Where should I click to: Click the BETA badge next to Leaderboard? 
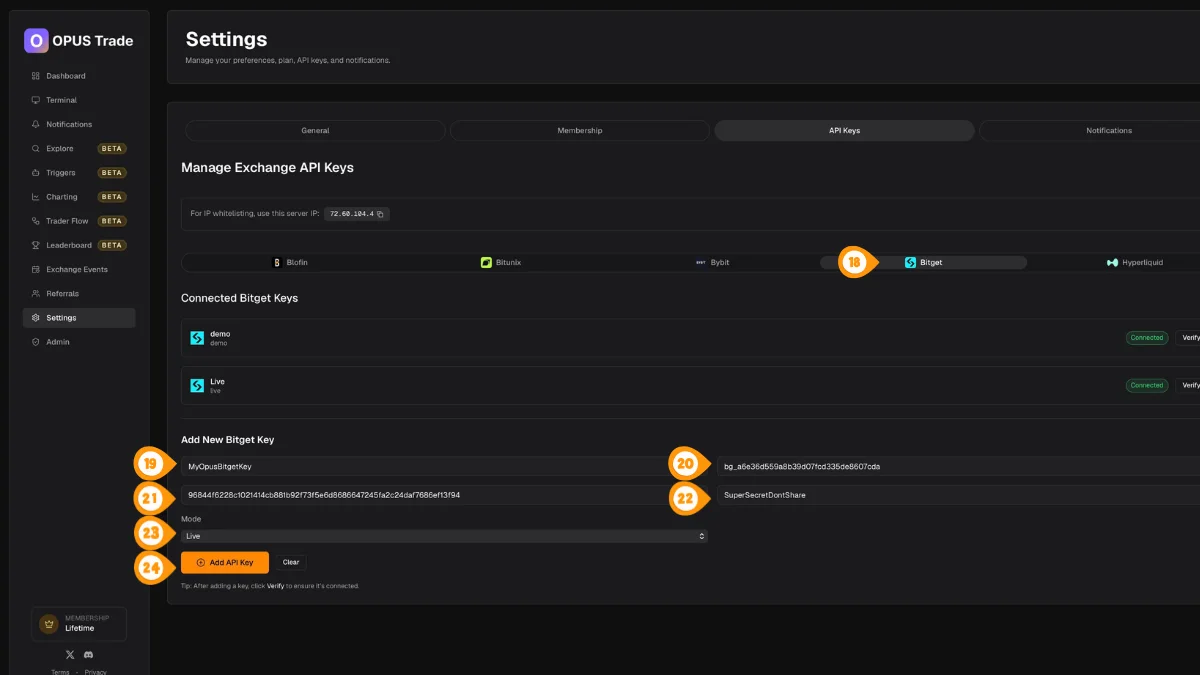click(x=112, y=245)
